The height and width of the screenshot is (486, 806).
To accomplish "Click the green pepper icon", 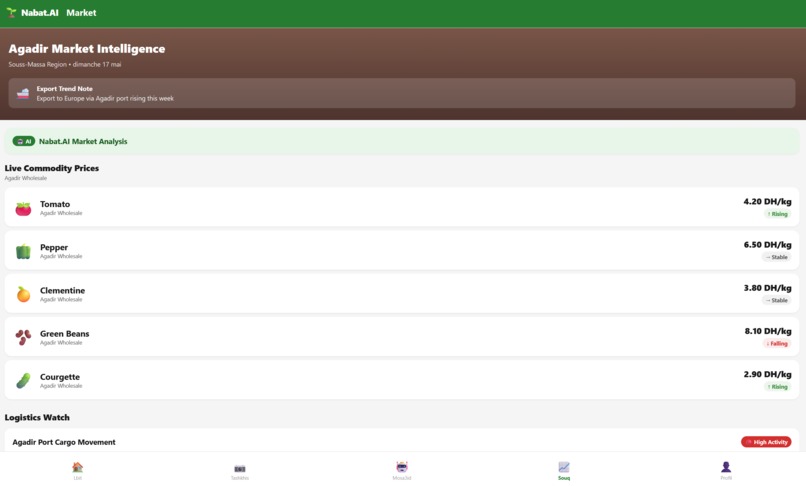I will click(23, 251).
